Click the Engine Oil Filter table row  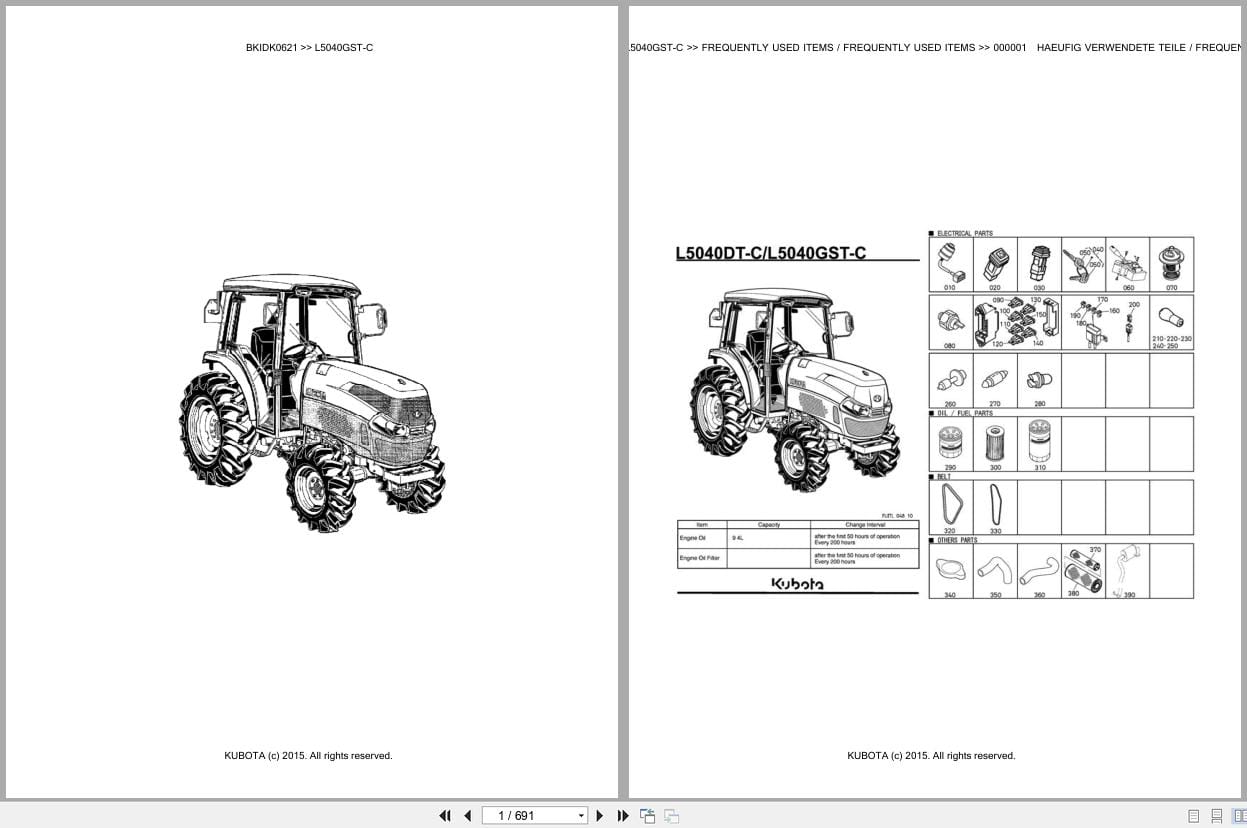798,558
